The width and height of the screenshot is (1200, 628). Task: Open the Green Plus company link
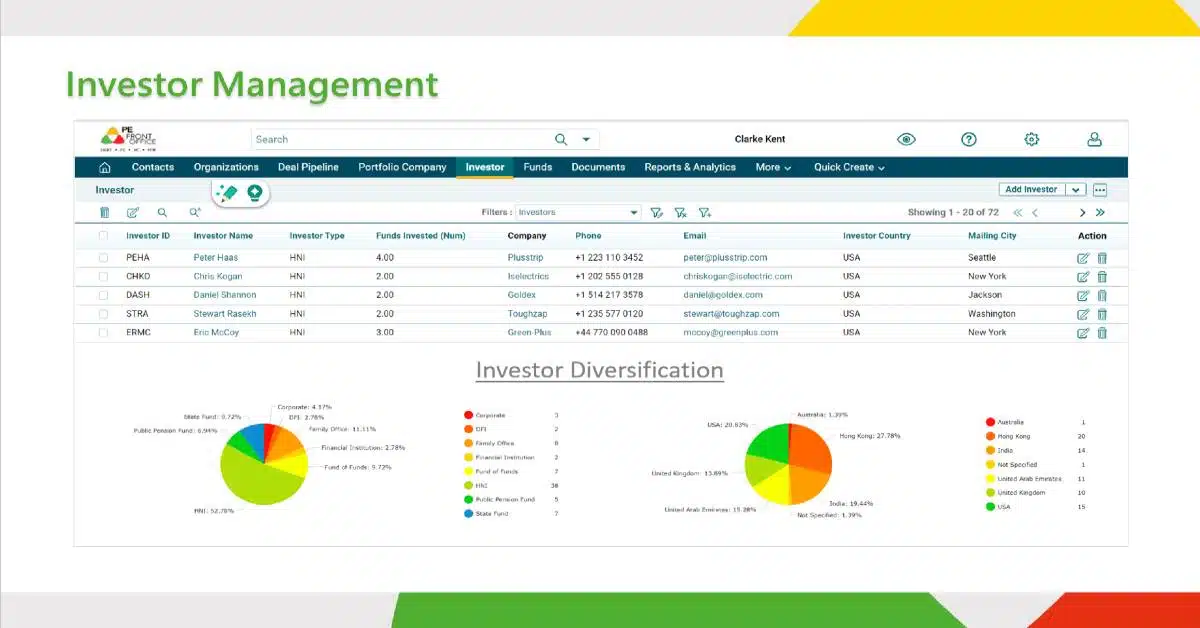coord(529,333)
